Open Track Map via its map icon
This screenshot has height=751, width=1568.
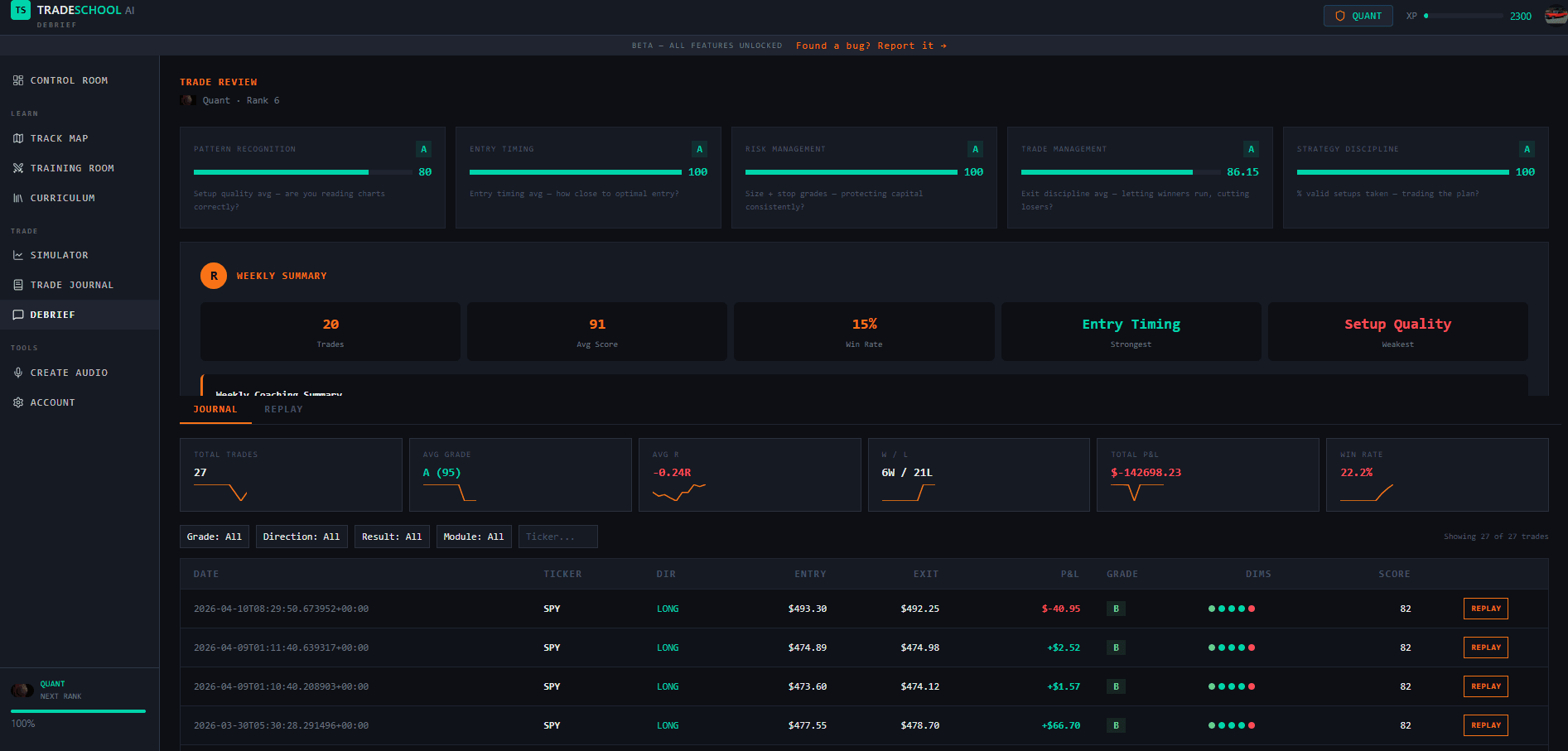click(x=18, y=138)
